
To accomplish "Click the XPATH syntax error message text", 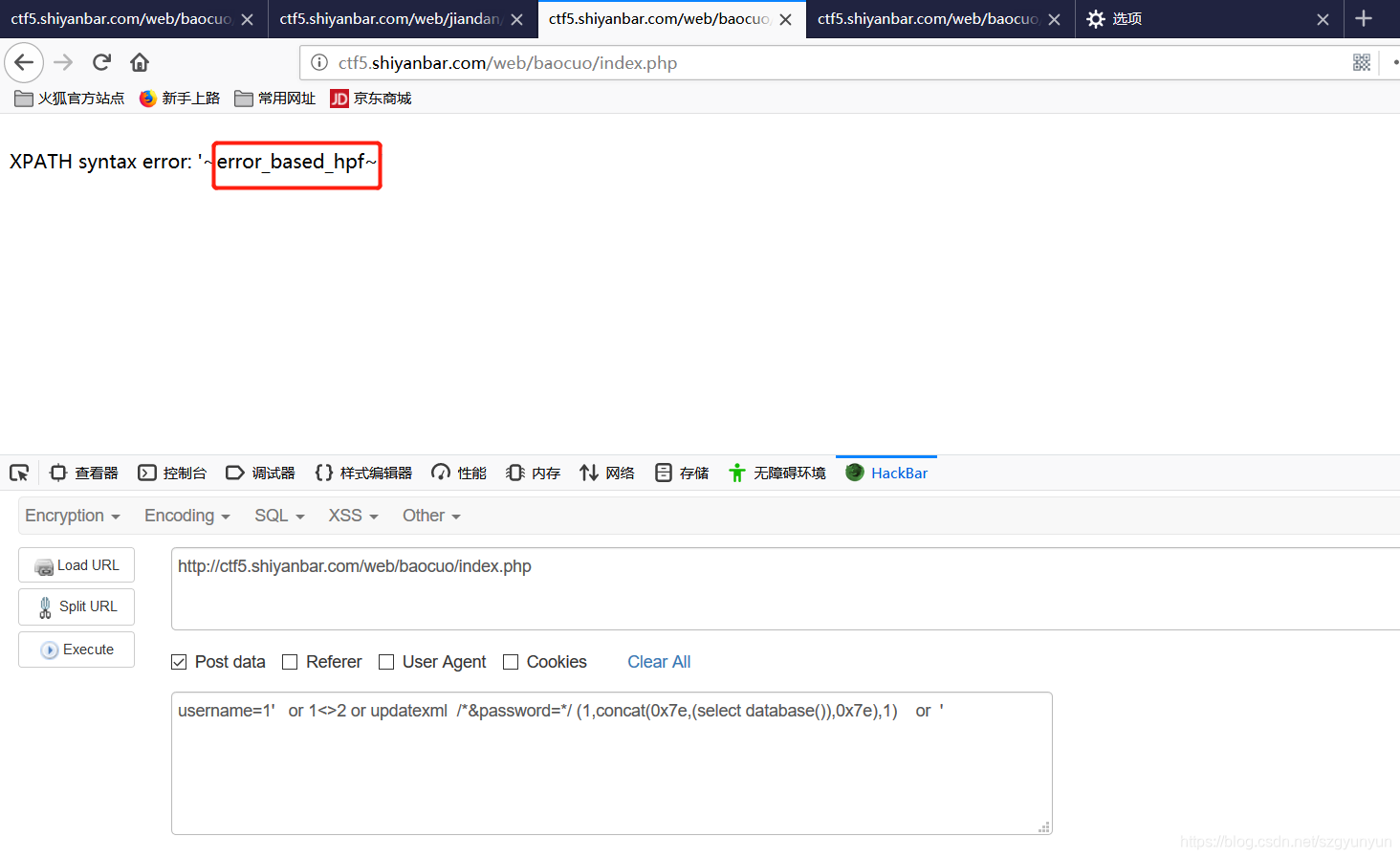I will point(193,162).
